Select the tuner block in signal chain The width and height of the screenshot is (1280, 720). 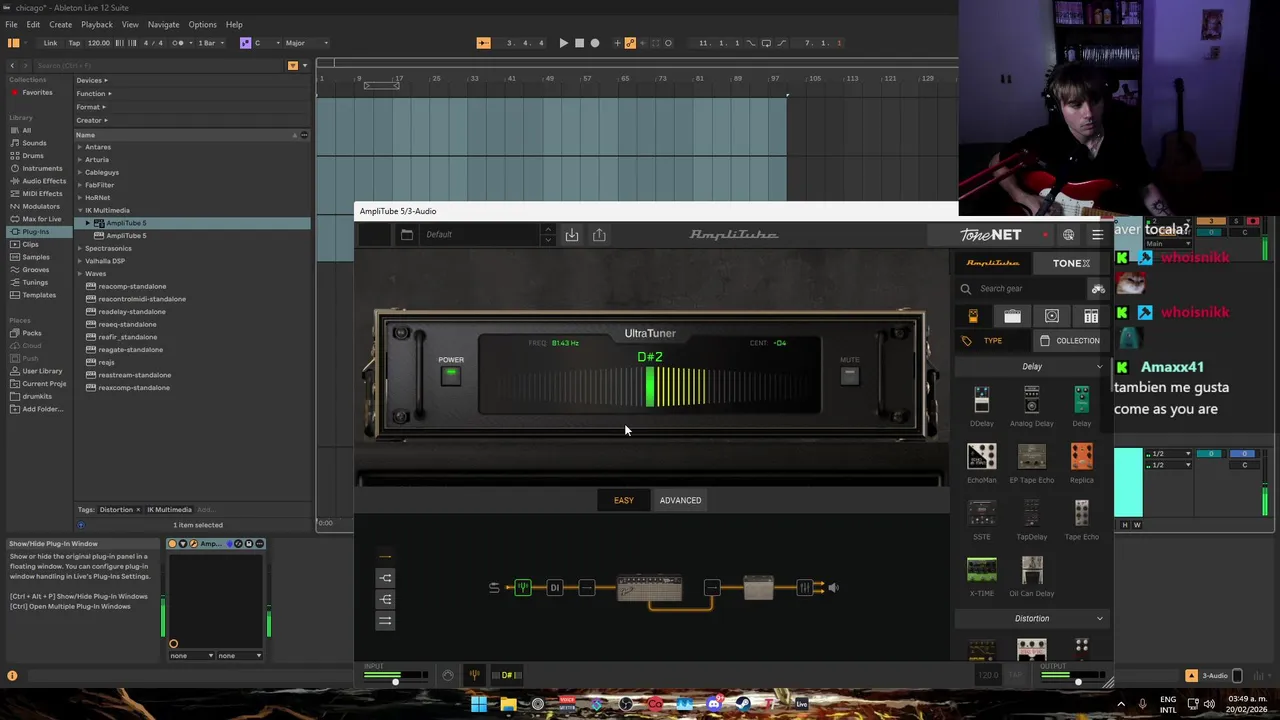[522, 588]
